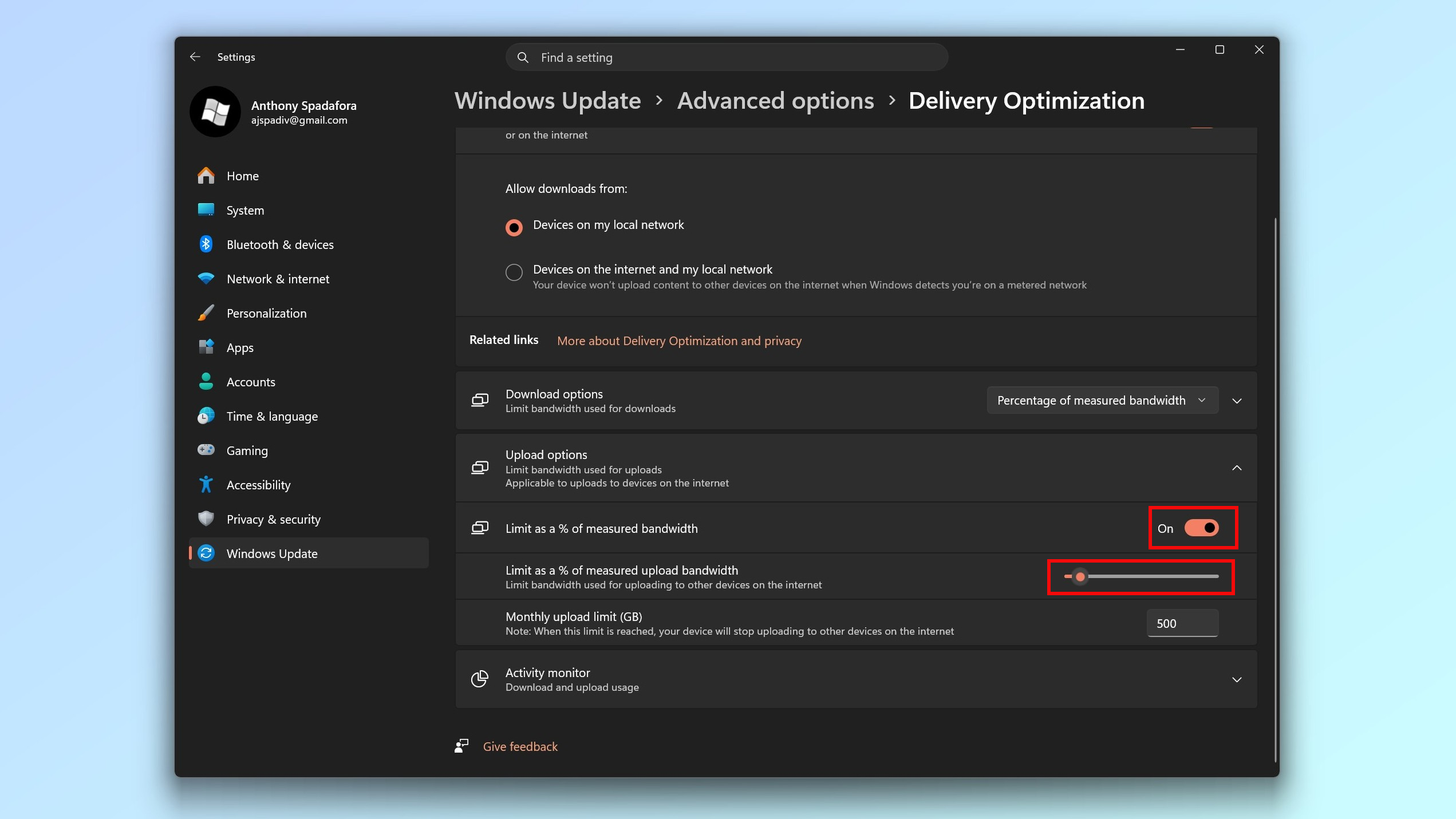
Task: Click the Give feedback link
Action: pos(519,746)
